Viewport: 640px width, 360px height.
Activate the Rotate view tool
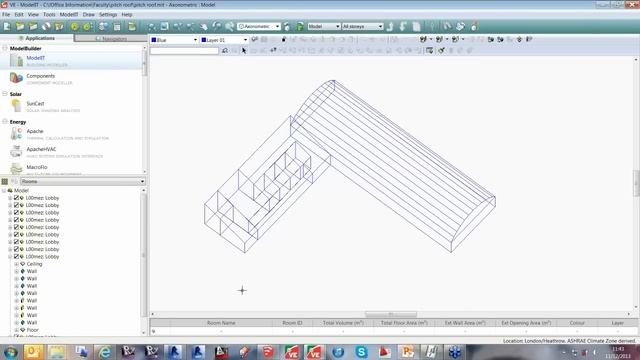pos(216,27)
